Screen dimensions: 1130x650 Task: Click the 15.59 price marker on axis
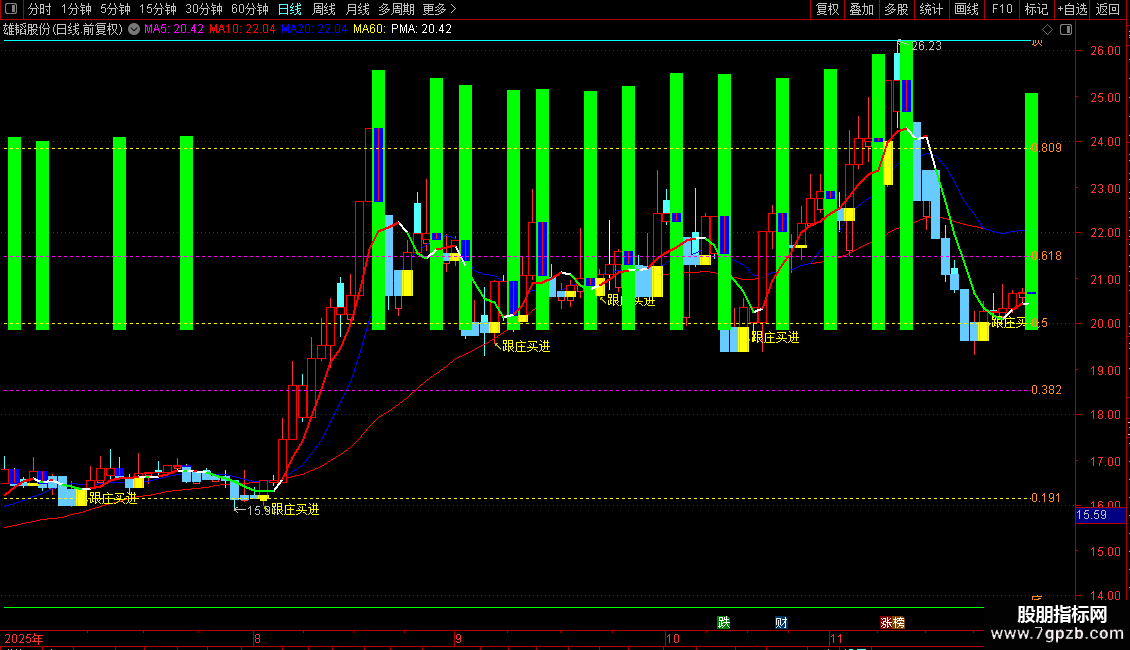(1100, 515)
